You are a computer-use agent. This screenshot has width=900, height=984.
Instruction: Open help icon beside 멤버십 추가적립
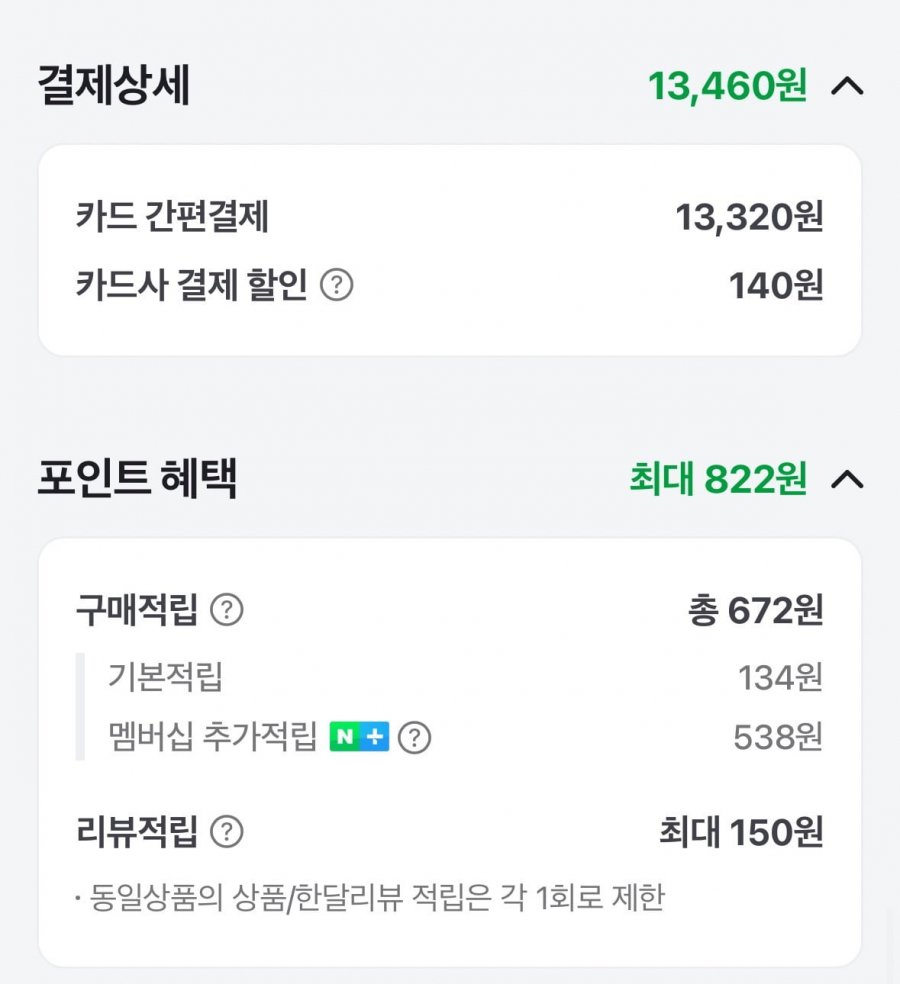click(414, 737)
